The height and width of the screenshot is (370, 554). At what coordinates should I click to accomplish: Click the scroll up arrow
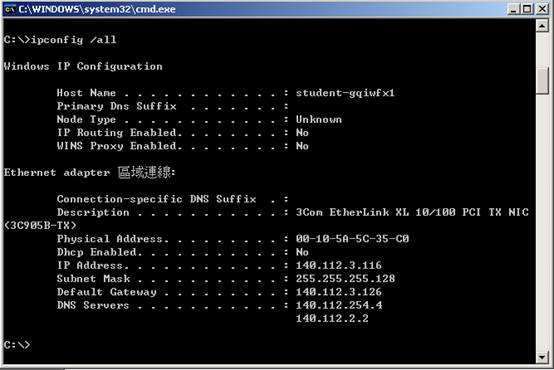[542, 25]
